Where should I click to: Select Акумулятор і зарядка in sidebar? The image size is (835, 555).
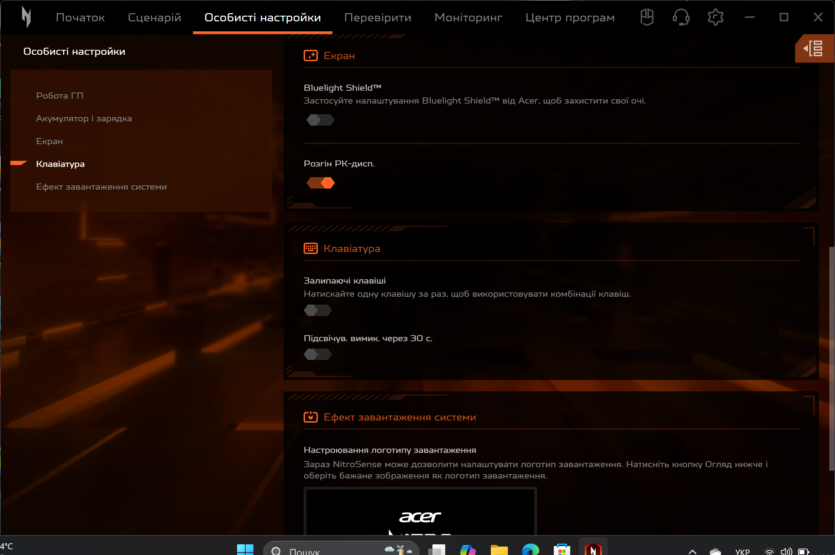tap(84, 118)
